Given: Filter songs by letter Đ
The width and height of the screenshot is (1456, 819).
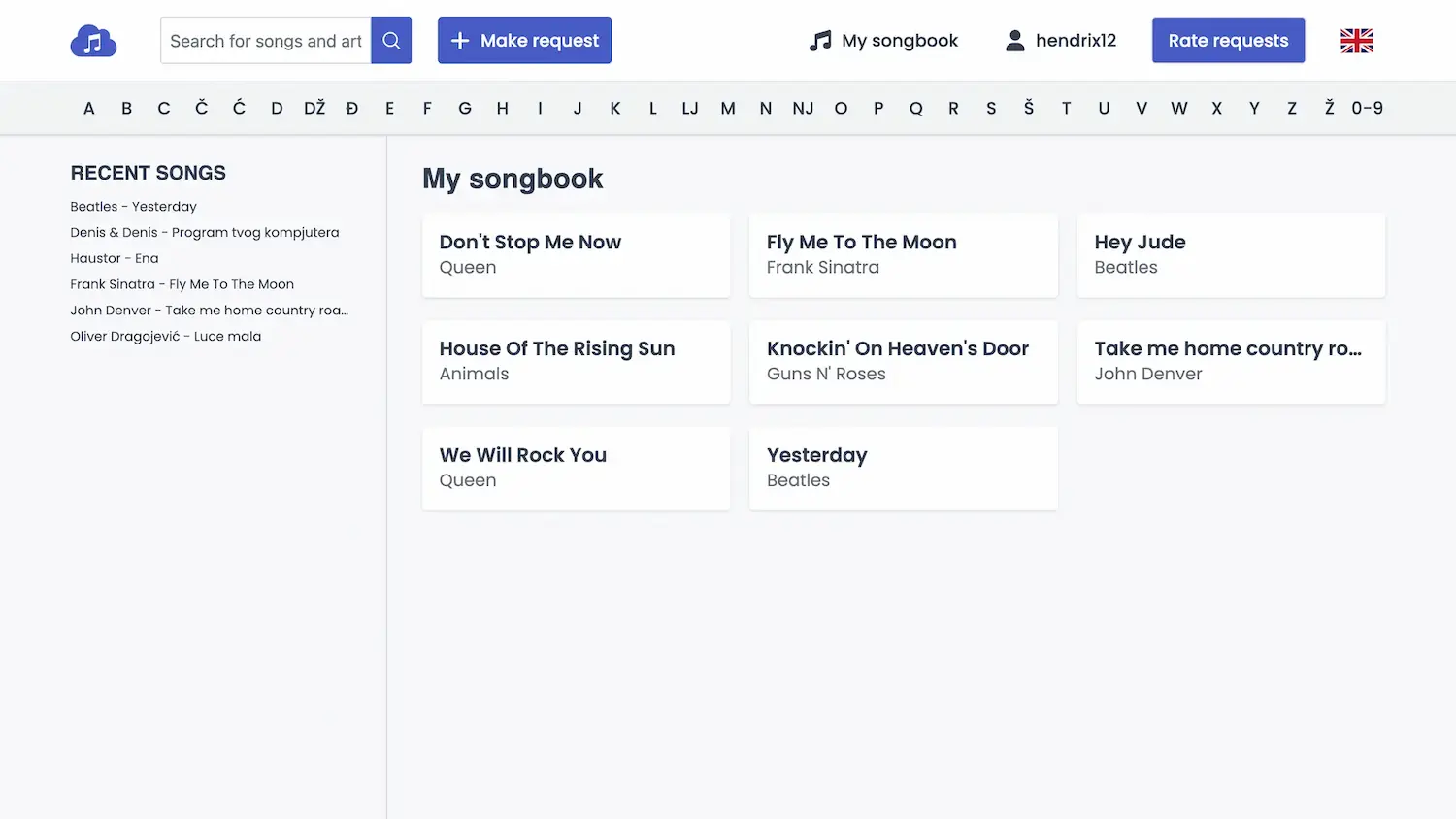Looking at the screenshot, I should point(352,109).
